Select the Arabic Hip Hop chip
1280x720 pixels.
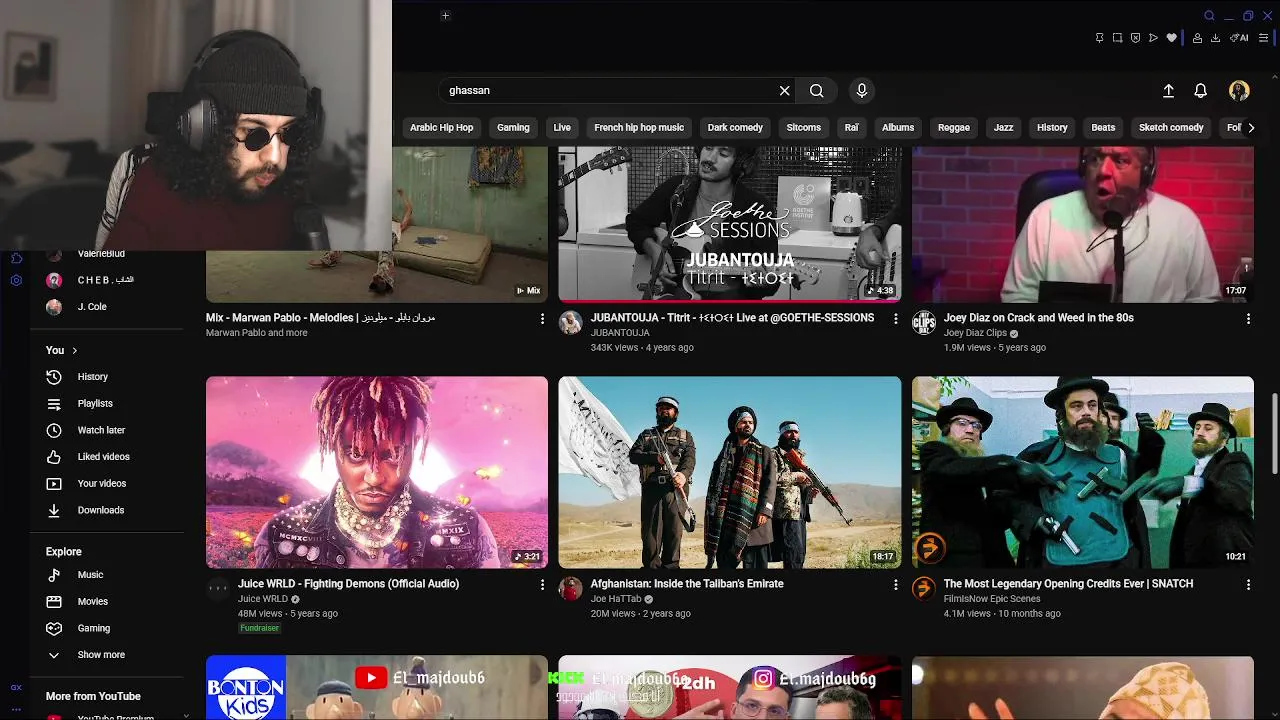coord(441,127)
